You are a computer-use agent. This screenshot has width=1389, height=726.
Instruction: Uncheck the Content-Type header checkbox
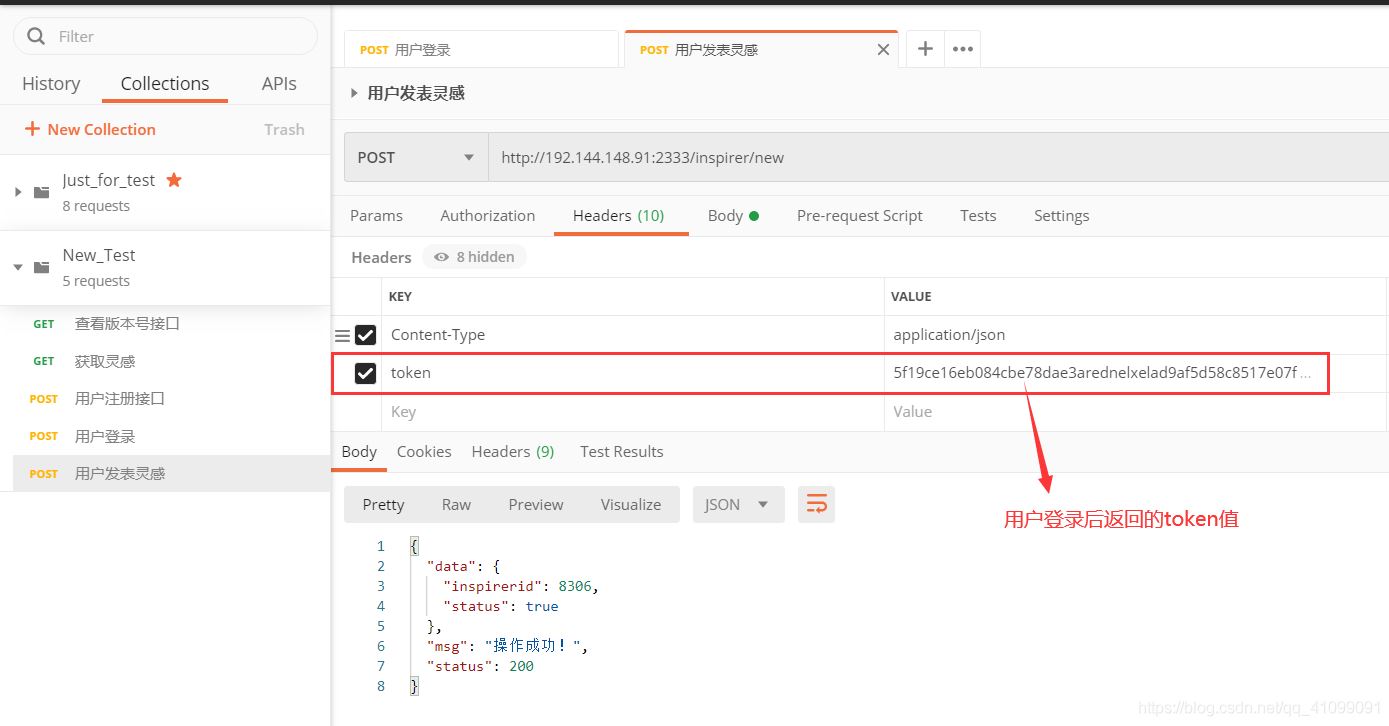[x=366, y=335]
